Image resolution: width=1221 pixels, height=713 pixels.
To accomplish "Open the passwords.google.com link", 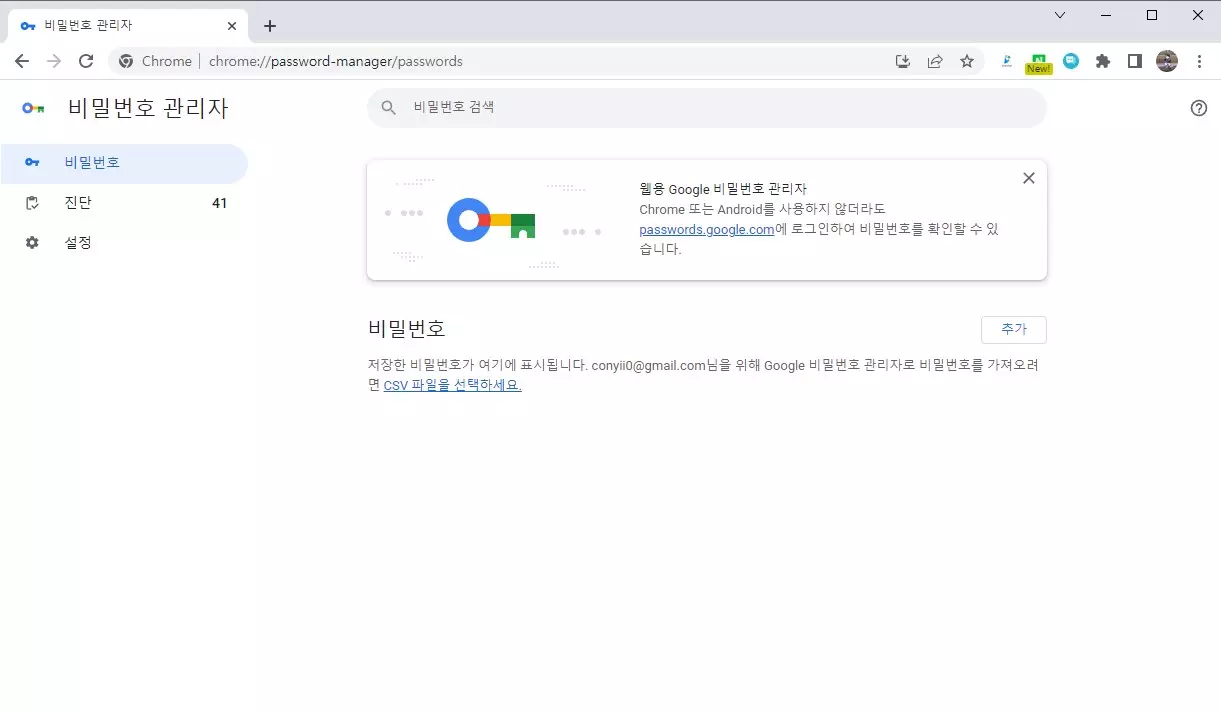I will (x=707, y=229).
